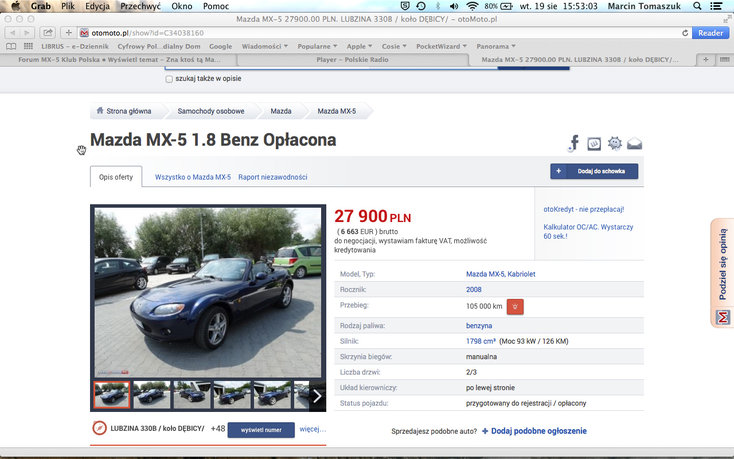
Task: Click the Time Machine menu bar icon
Action: (x=421, y=6)
